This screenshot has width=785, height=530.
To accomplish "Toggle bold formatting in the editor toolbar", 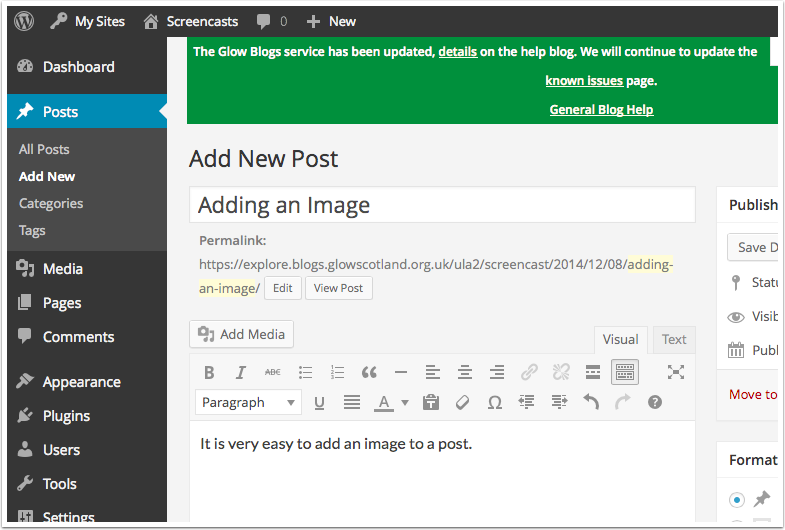I will click(x=209, y=372).
